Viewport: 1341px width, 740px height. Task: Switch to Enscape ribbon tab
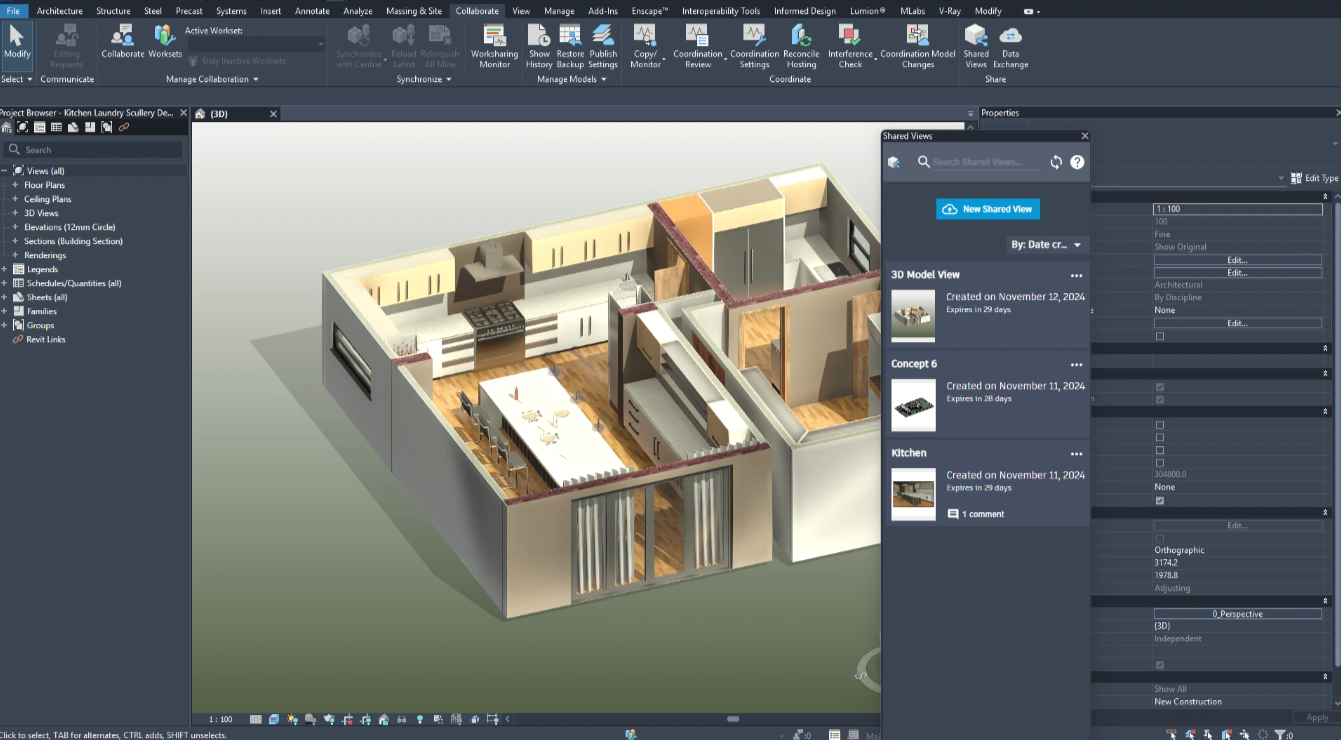pos(650,11)
